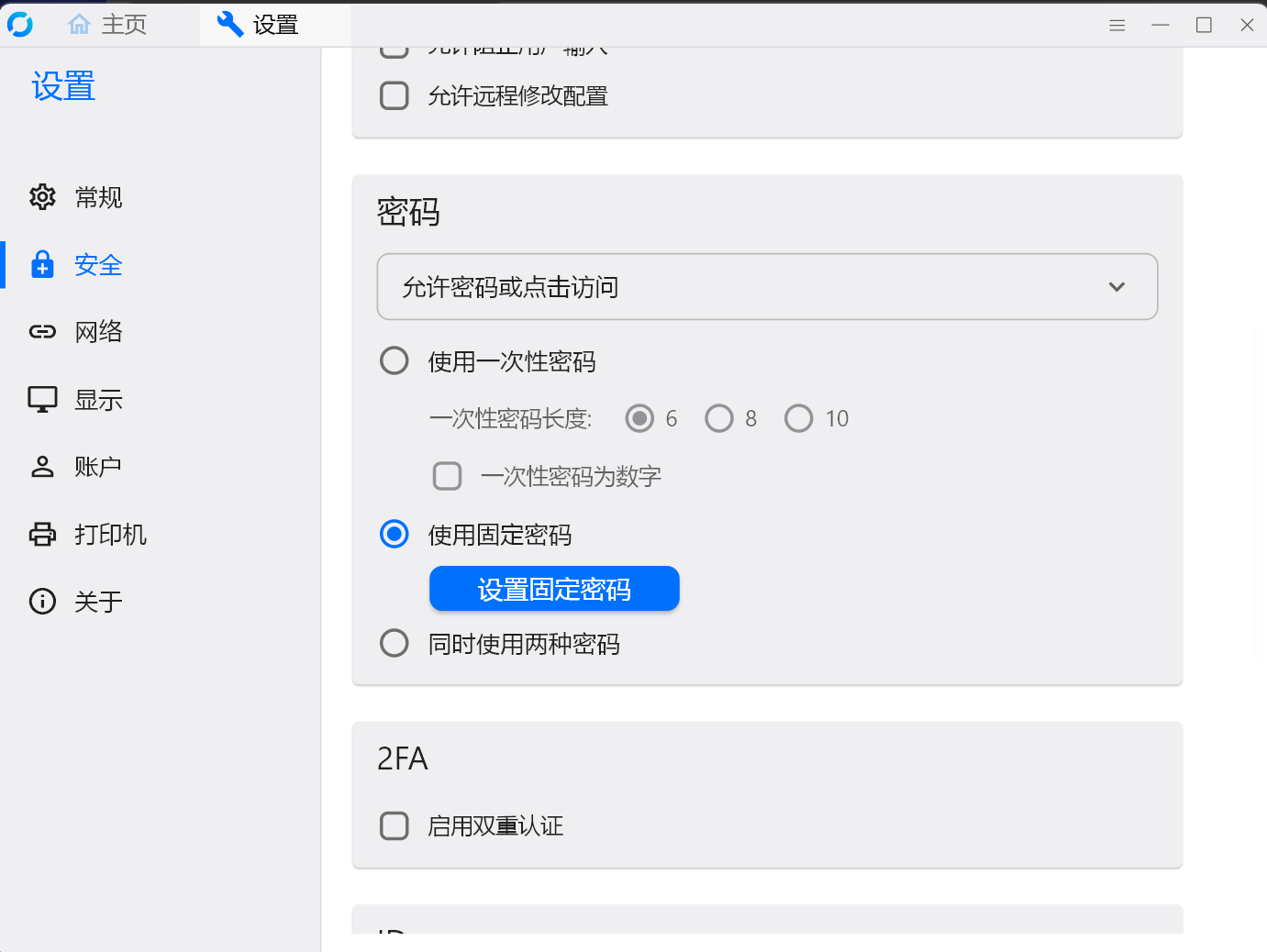Enable 启用双重认证 under 2FA

point(394,825)
